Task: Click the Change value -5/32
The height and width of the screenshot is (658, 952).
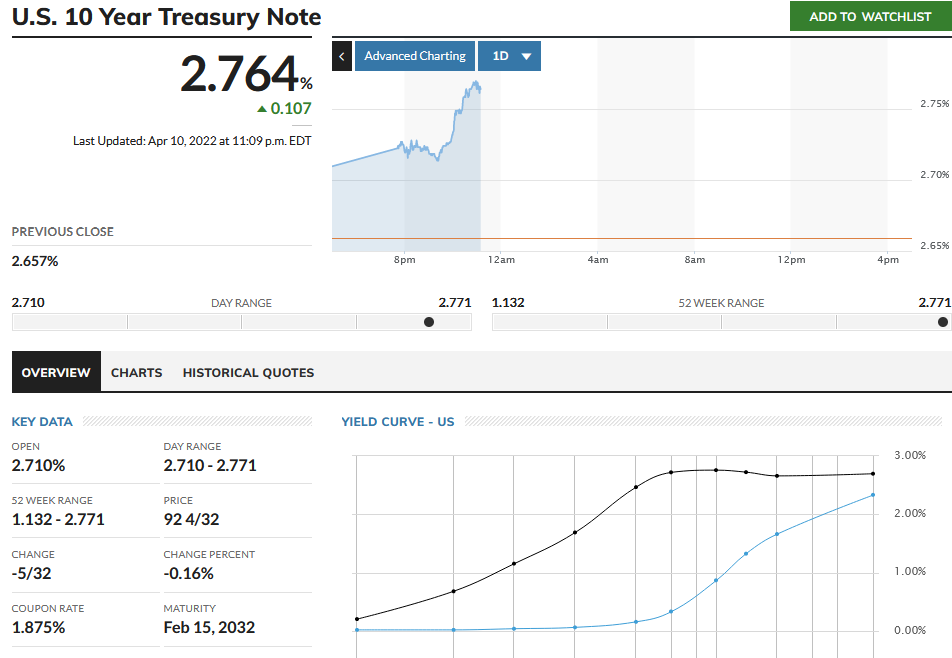Action: point(32,574)
